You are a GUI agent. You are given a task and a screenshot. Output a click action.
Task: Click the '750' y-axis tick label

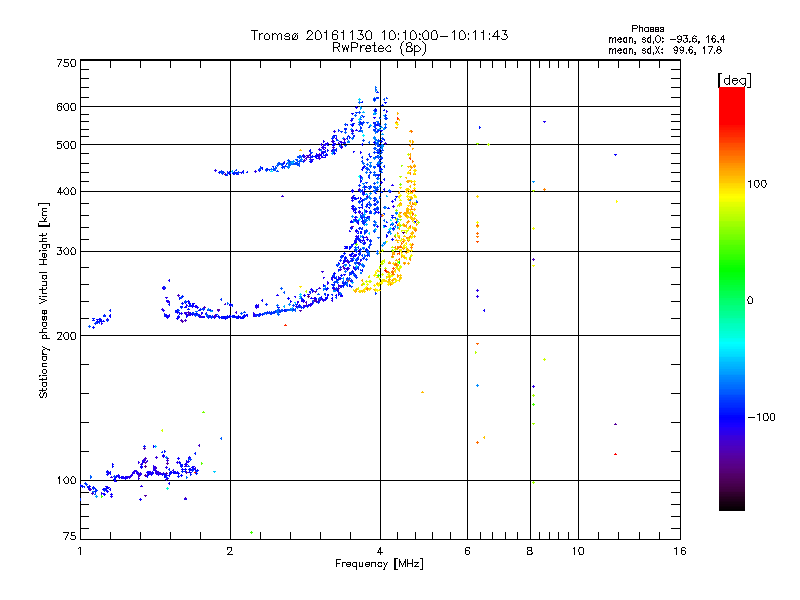(x=66, y=63)
